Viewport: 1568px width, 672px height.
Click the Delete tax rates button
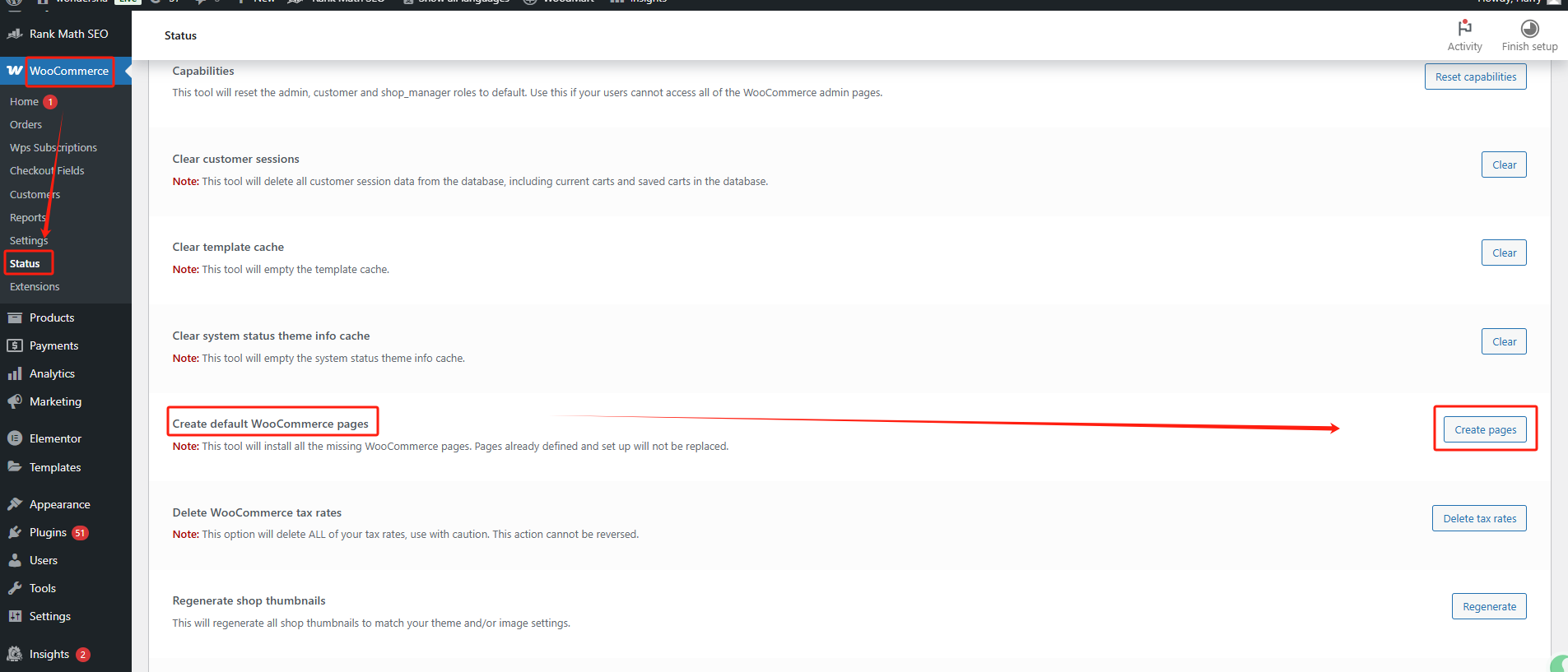click(1479, 518)
